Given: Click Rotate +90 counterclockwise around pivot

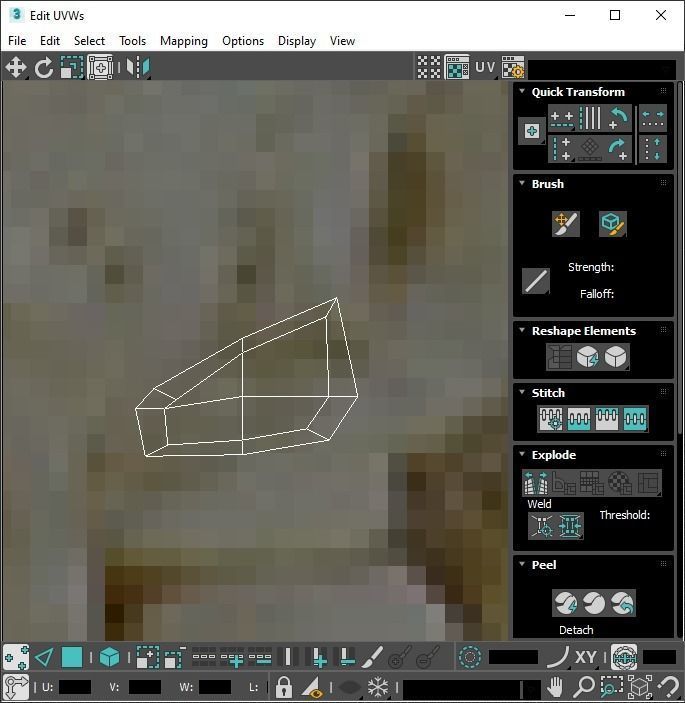Looking at the screenshot, I should (618, 119).
